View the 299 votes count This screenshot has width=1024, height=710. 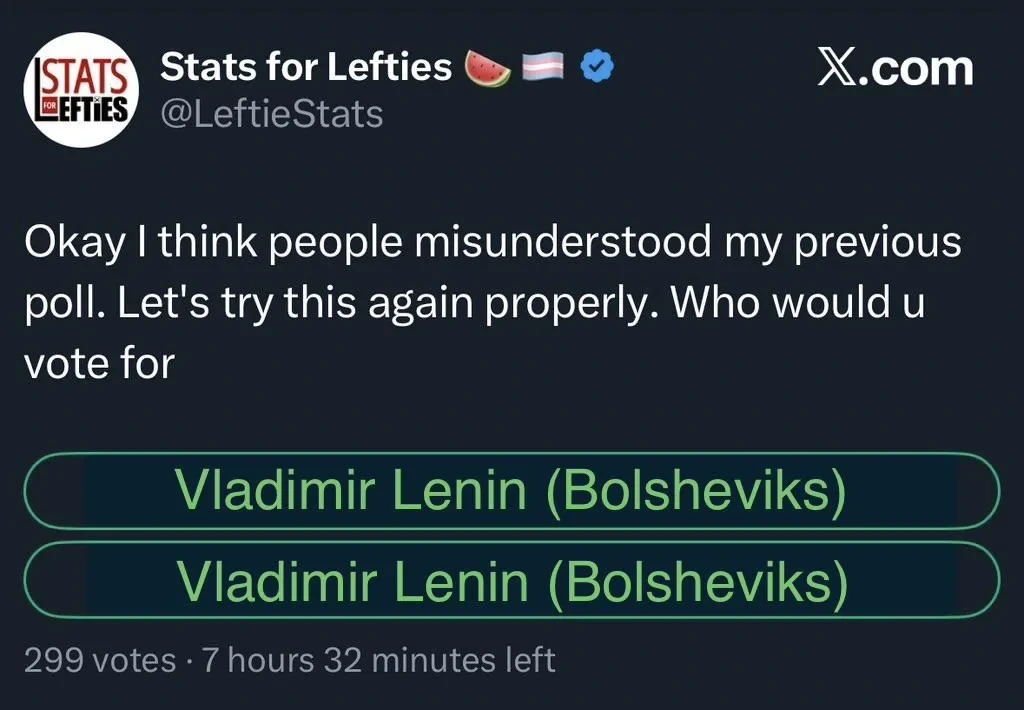click(100, 660)
